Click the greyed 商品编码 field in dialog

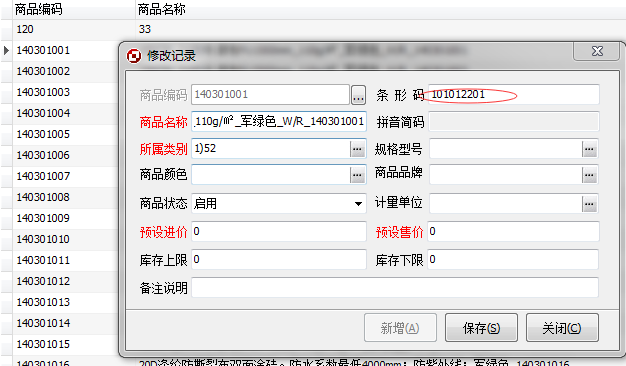tap(270, 95)
